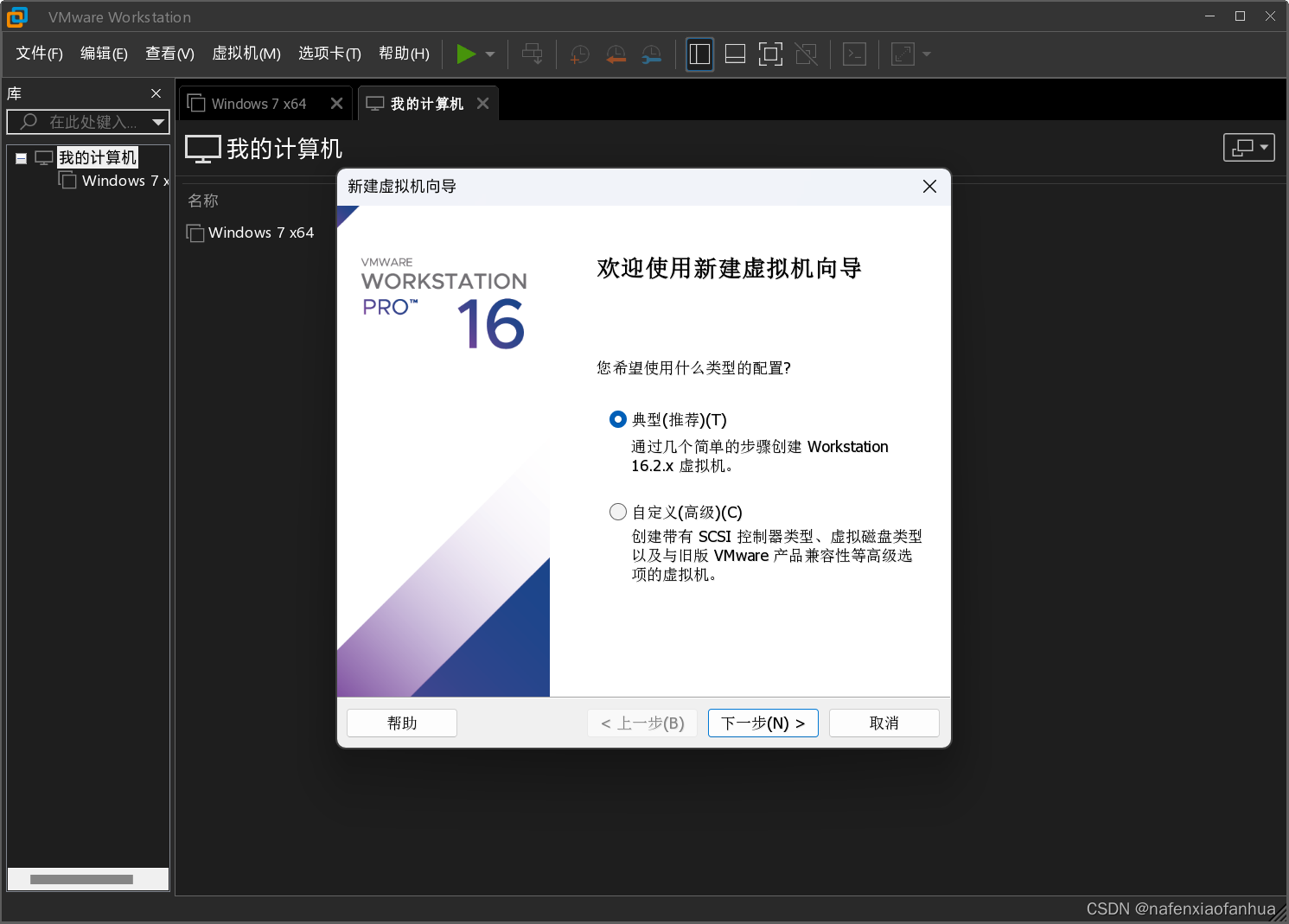
Task: Maximize the VMware Workstation window
Action: coord(1240,16)
